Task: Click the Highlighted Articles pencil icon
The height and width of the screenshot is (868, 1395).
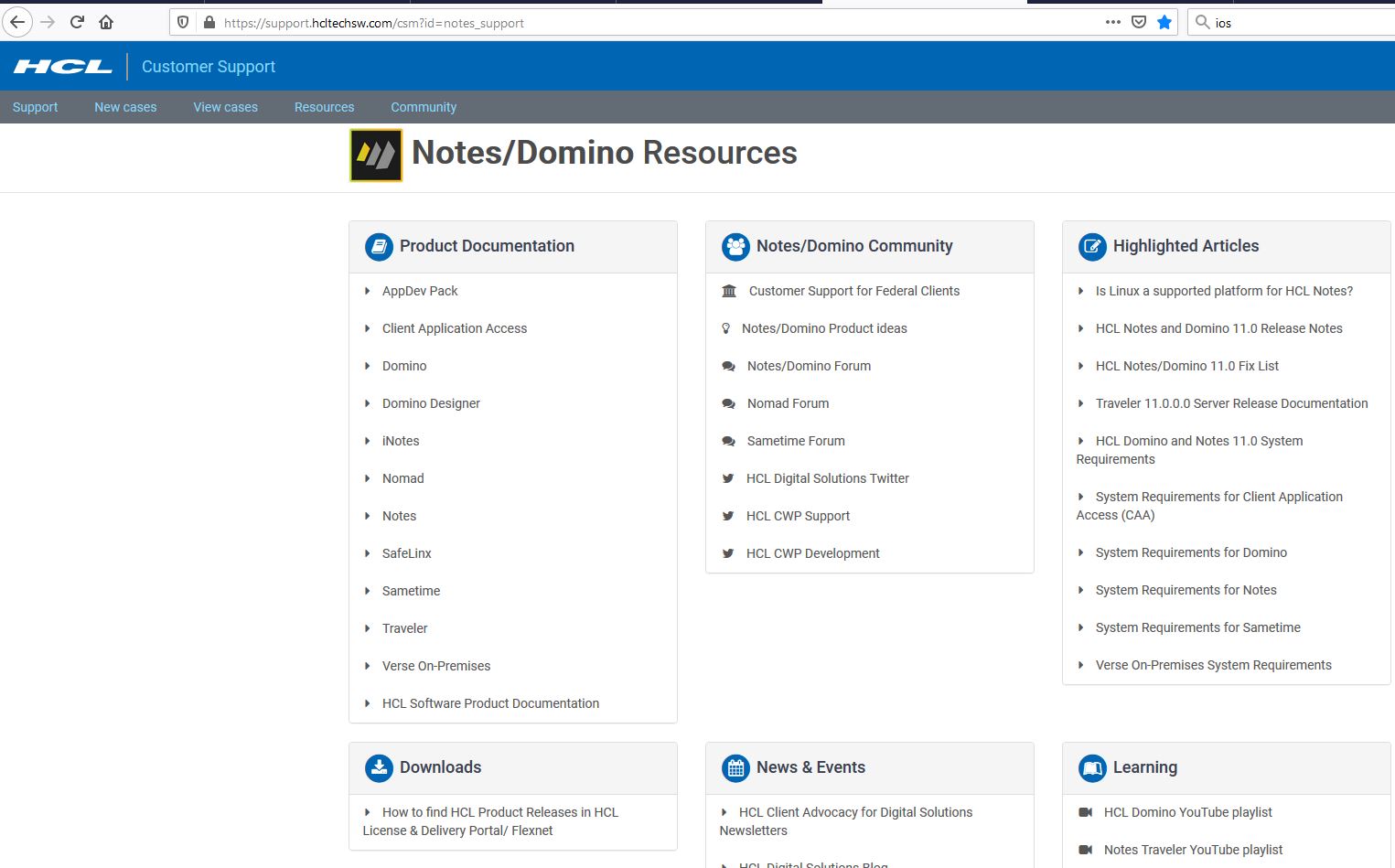Action: (1091, 246)
